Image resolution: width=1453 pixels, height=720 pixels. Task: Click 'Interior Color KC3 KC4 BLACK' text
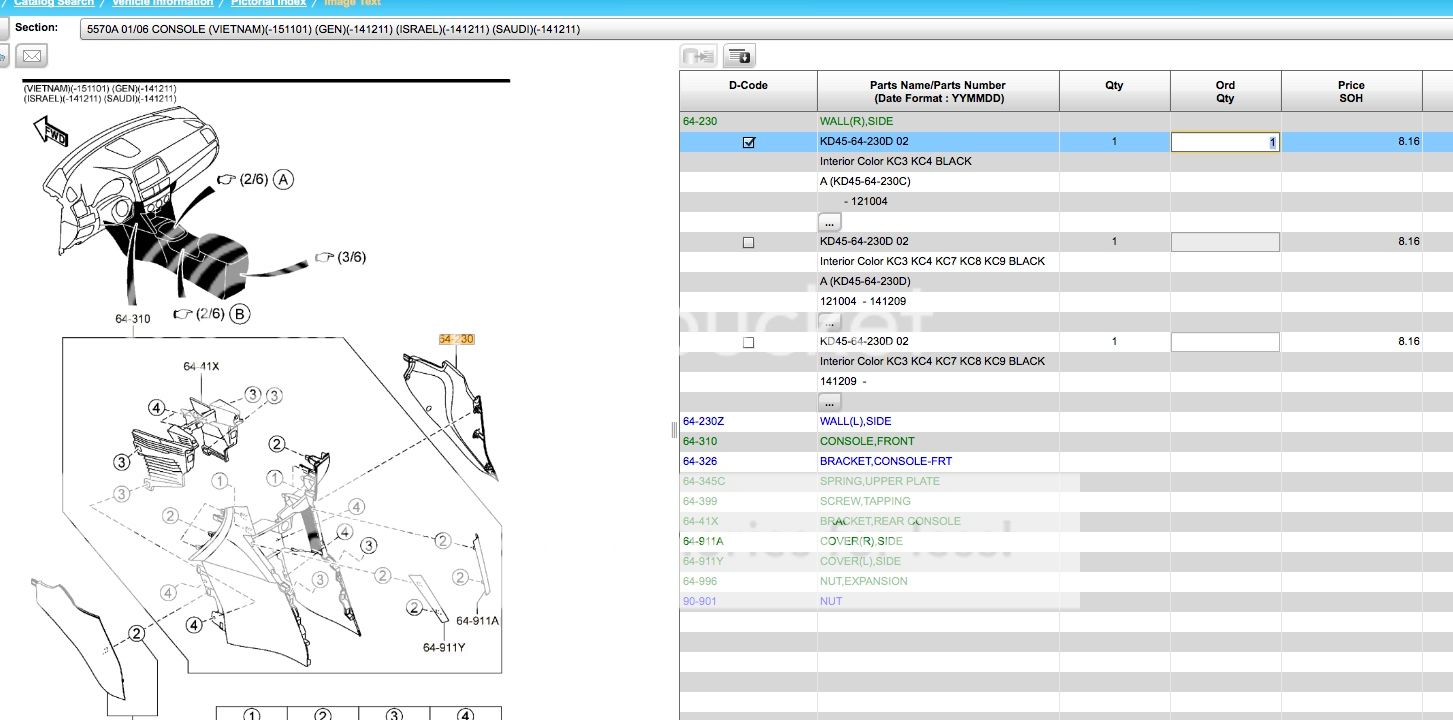896,161
